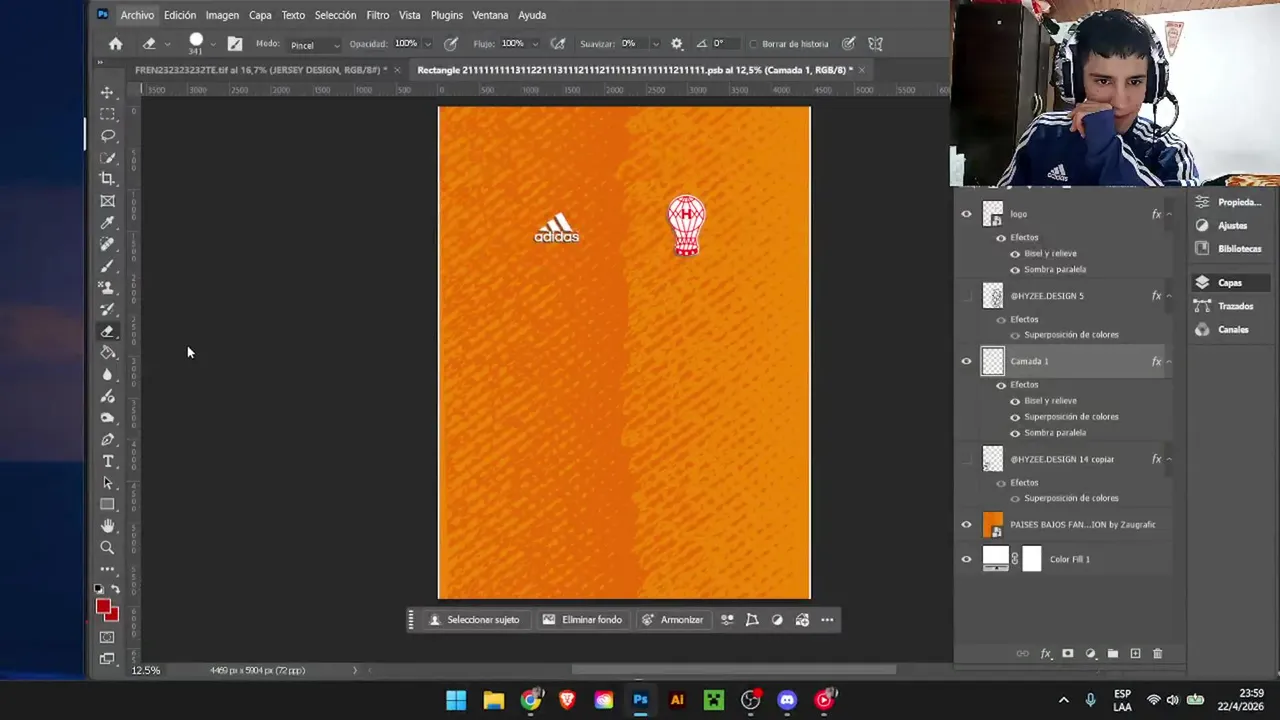
Task: Open the Modo Pincel dropdown
Action: point(314,45)
